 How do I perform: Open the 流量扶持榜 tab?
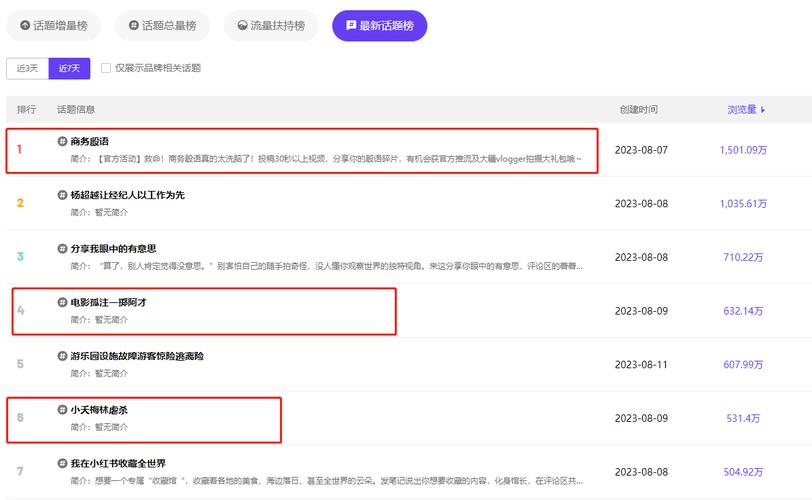271,25
